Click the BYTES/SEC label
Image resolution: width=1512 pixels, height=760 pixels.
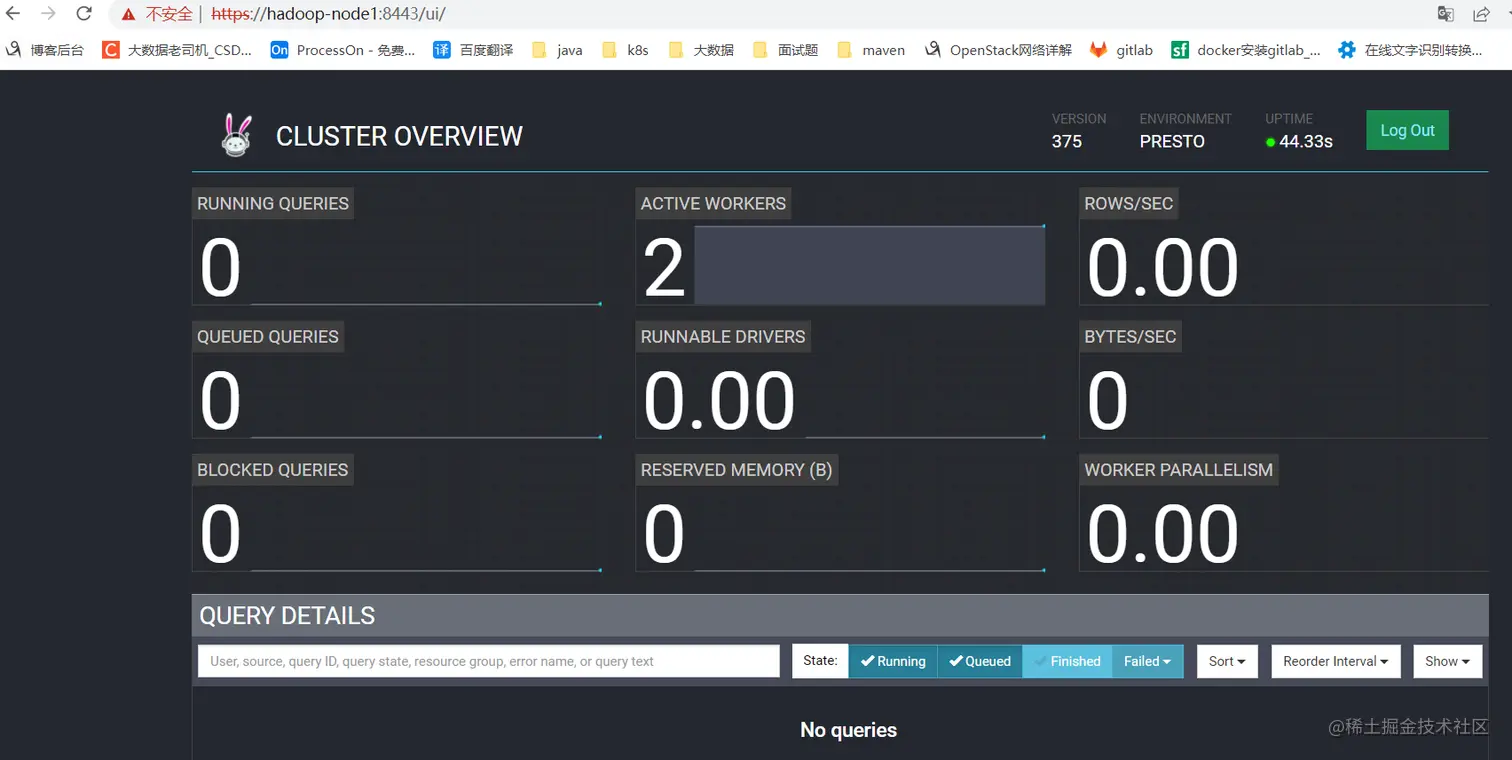[1130, 336]
